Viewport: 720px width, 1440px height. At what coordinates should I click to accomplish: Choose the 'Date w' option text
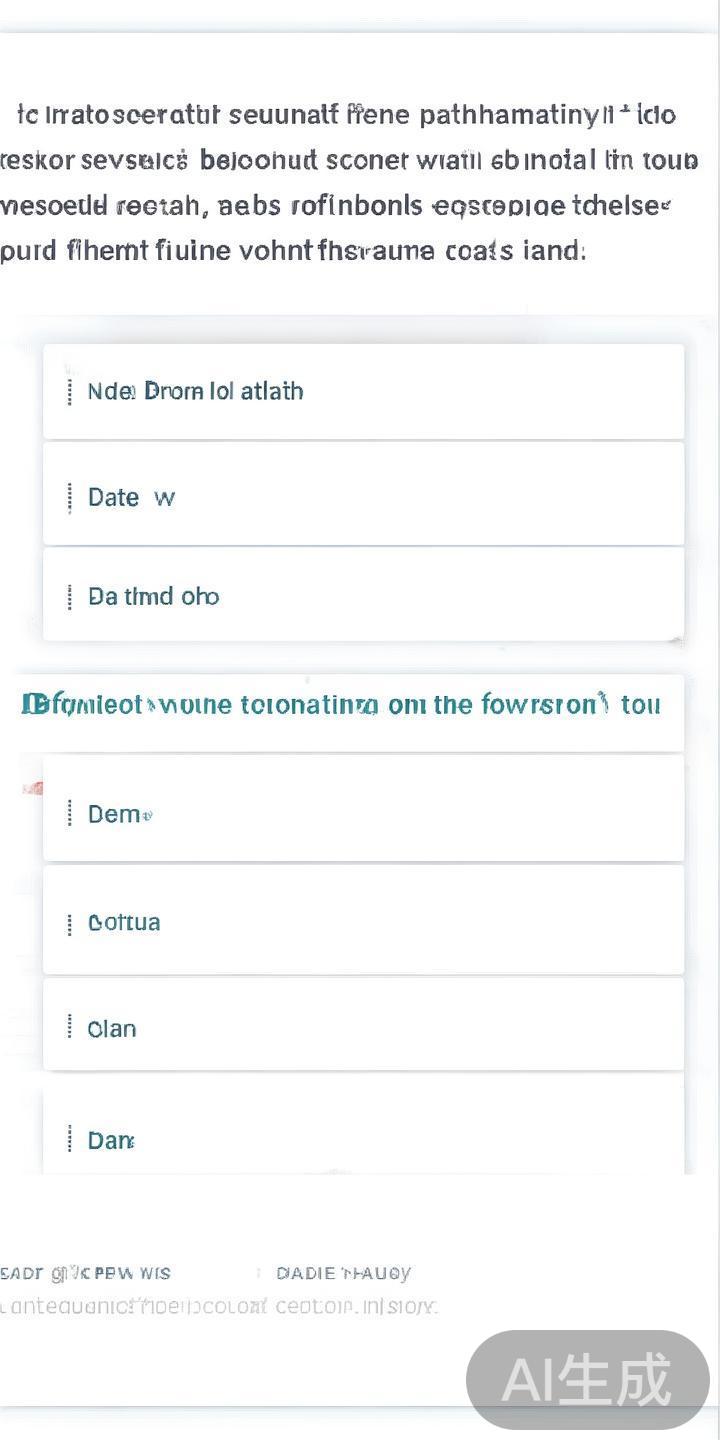pos(131,497)
